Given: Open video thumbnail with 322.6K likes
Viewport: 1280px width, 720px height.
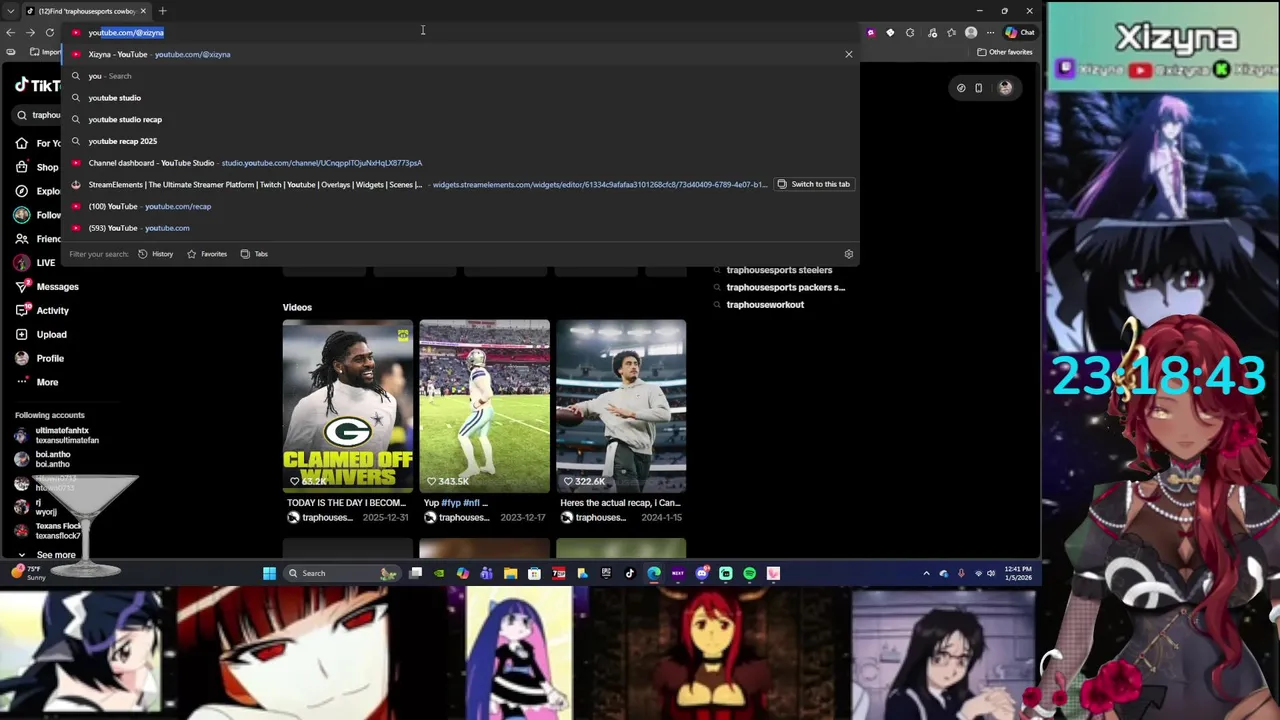Looking at the screenshot, I should 621,407.
